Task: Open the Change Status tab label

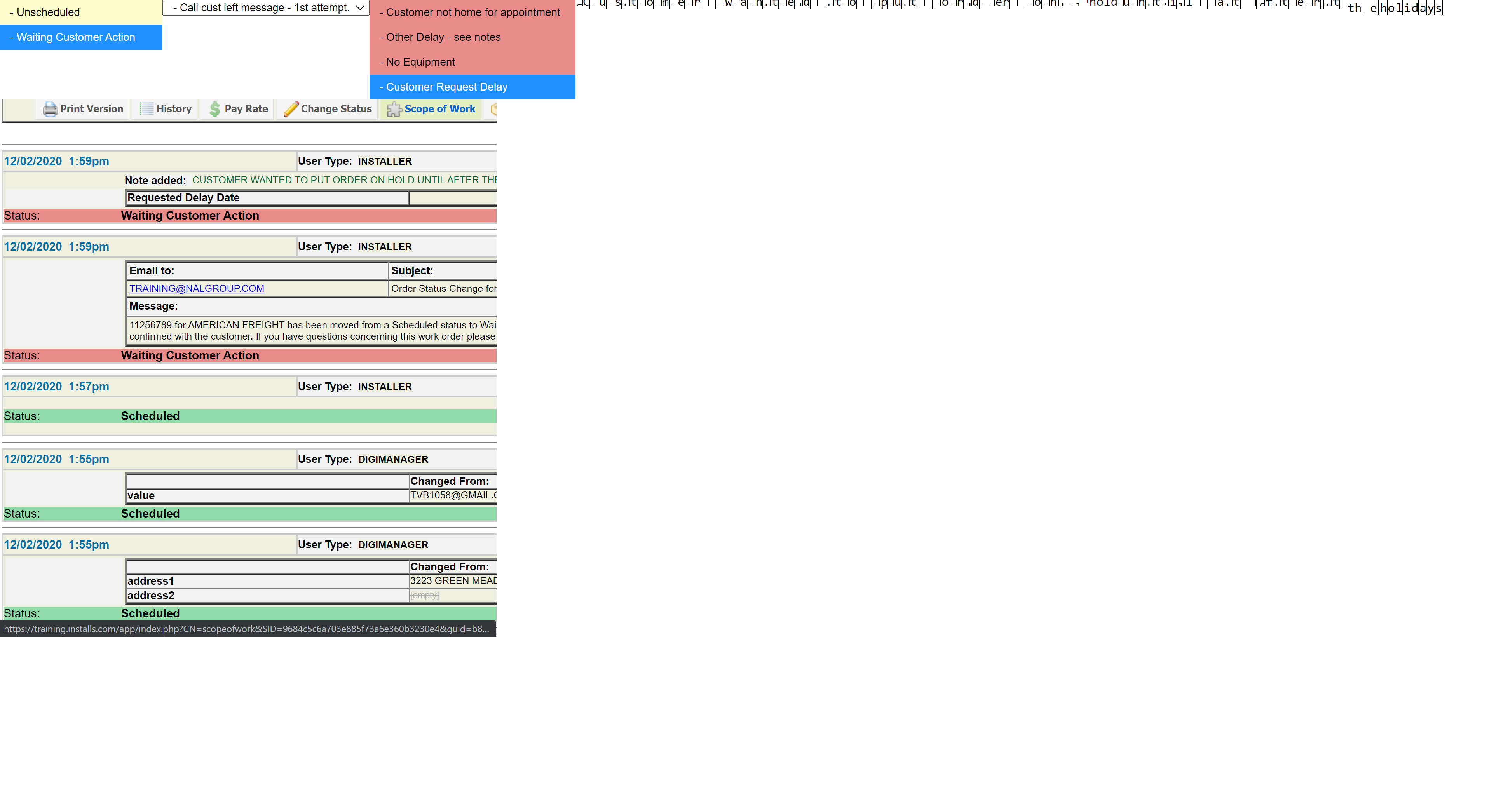Action: (336, 109)
